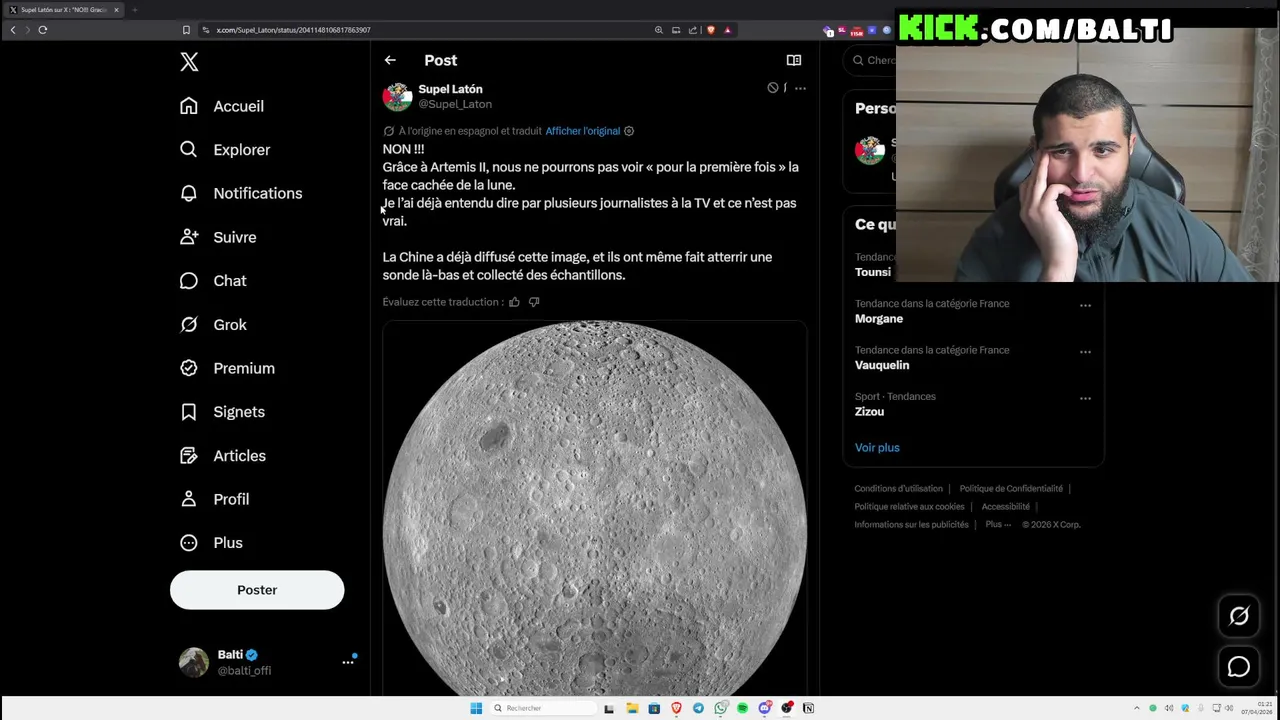Open the Premium page
The width and height of the screenshot is (1280, 720).
tap(227, 368)
